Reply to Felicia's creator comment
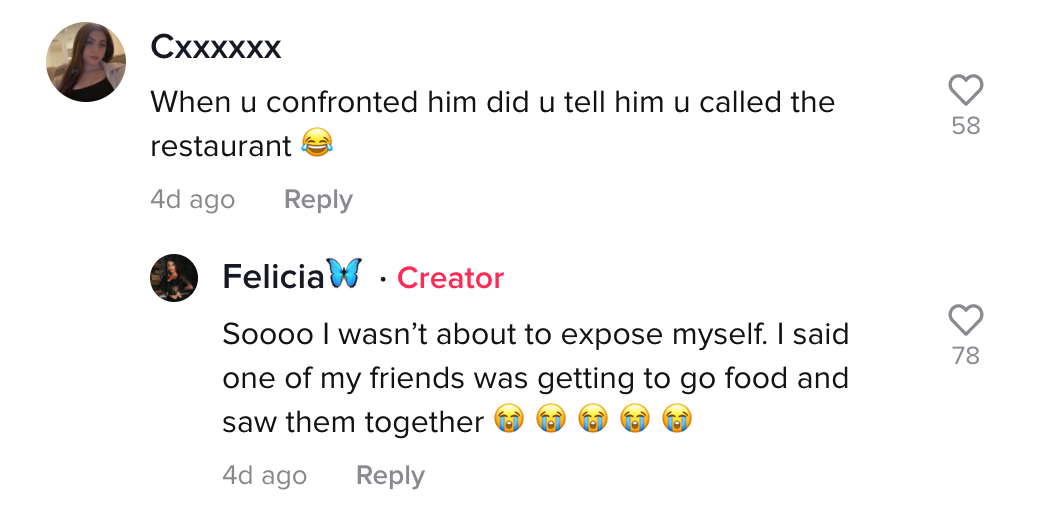The image size is (1038, 528). coord(390,476)
